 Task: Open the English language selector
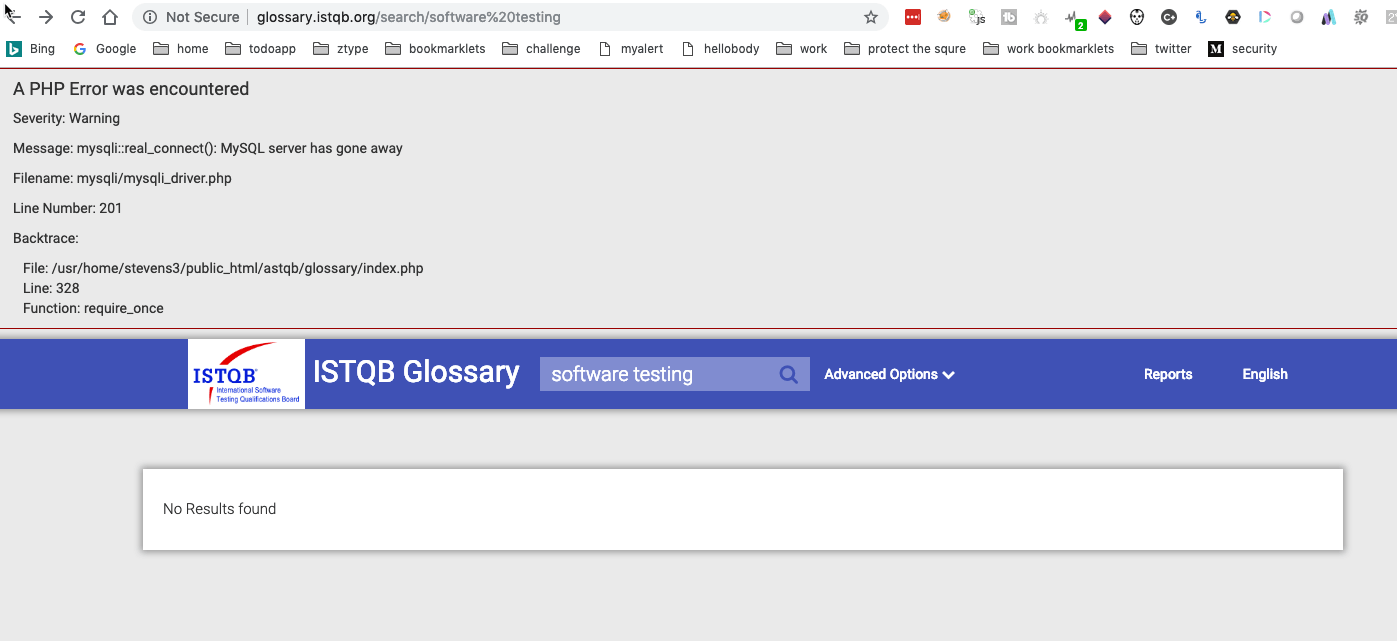[x=1264, y=374]
